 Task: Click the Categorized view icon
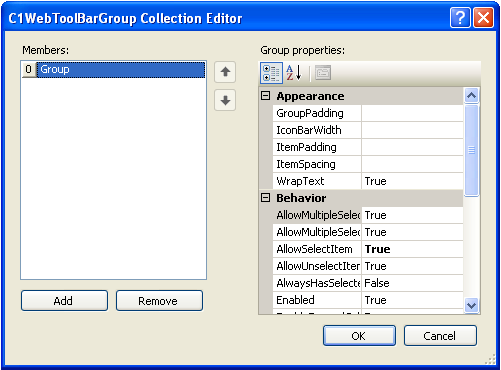(x=271, y=73)
